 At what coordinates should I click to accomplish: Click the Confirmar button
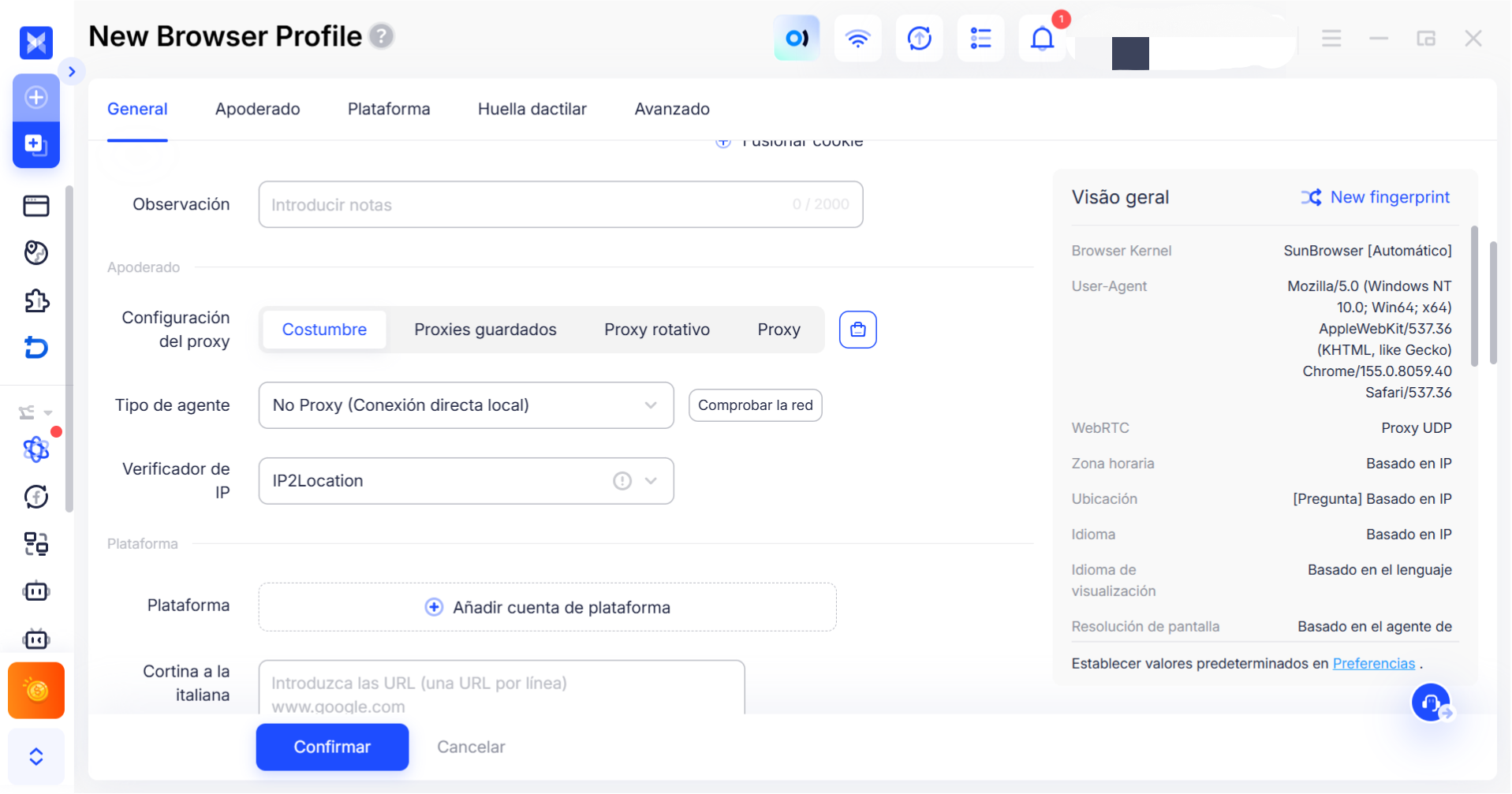(332, 747)
